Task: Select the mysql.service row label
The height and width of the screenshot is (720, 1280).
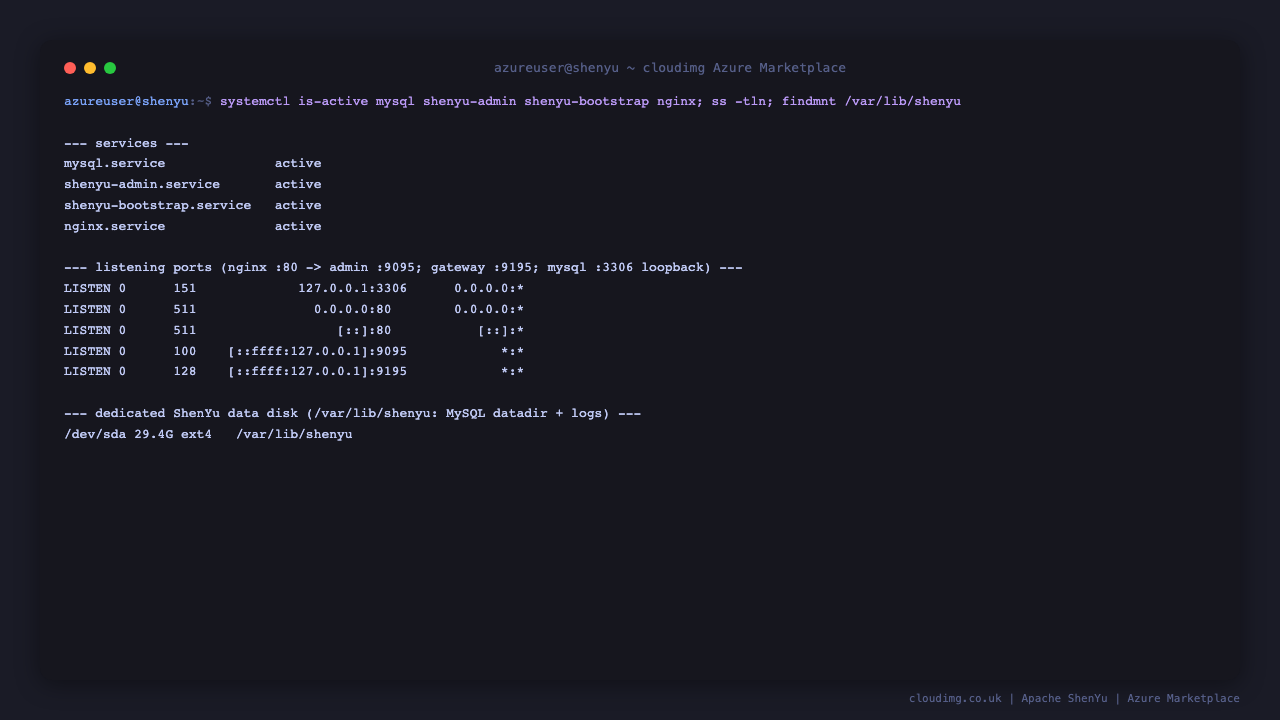Action: click(x=115, y=163)
